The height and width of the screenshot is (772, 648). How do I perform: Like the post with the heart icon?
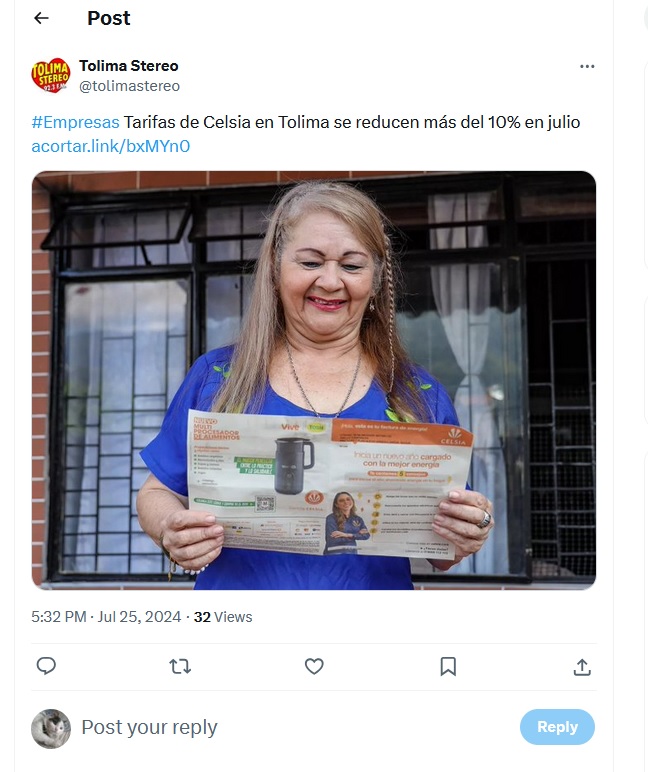[314, 667]
